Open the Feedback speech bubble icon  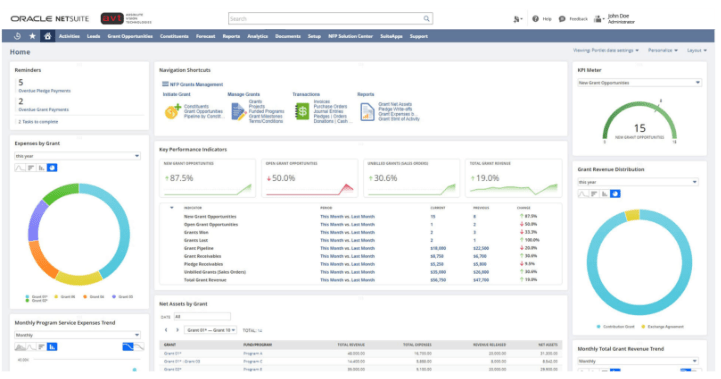point(562,19)
